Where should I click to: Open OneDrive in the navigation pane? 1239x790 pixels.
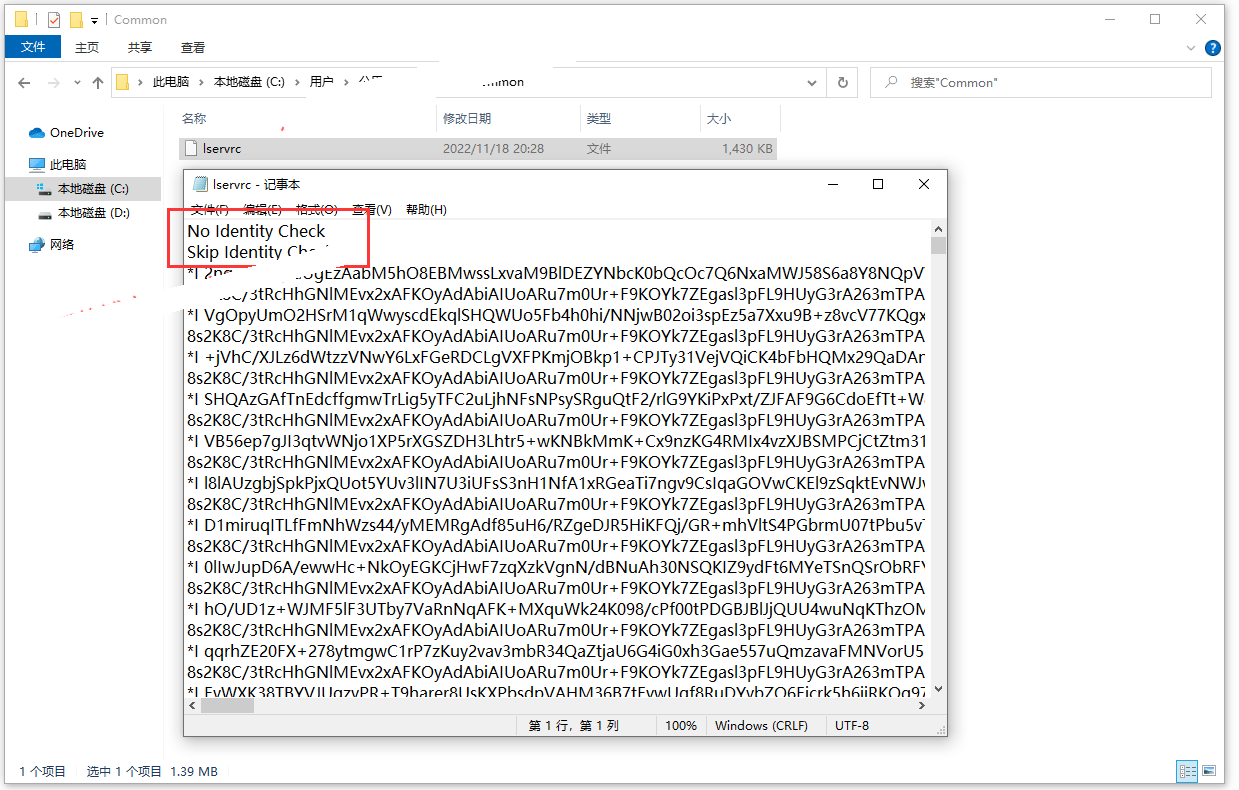[77, 132]
